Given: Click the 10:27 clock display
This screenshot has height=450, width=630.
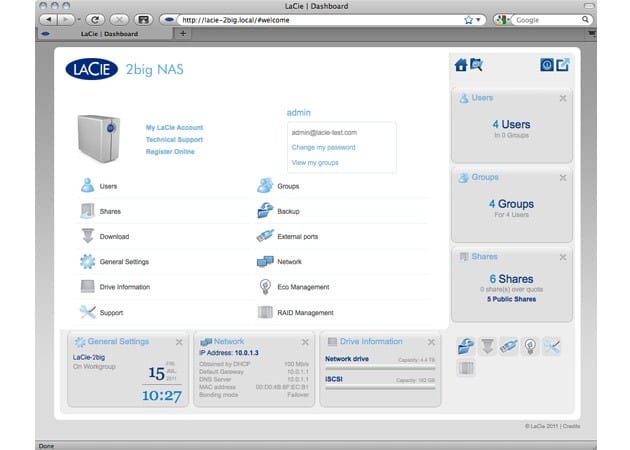Looking at the screenshot, I should coord(162,396).
